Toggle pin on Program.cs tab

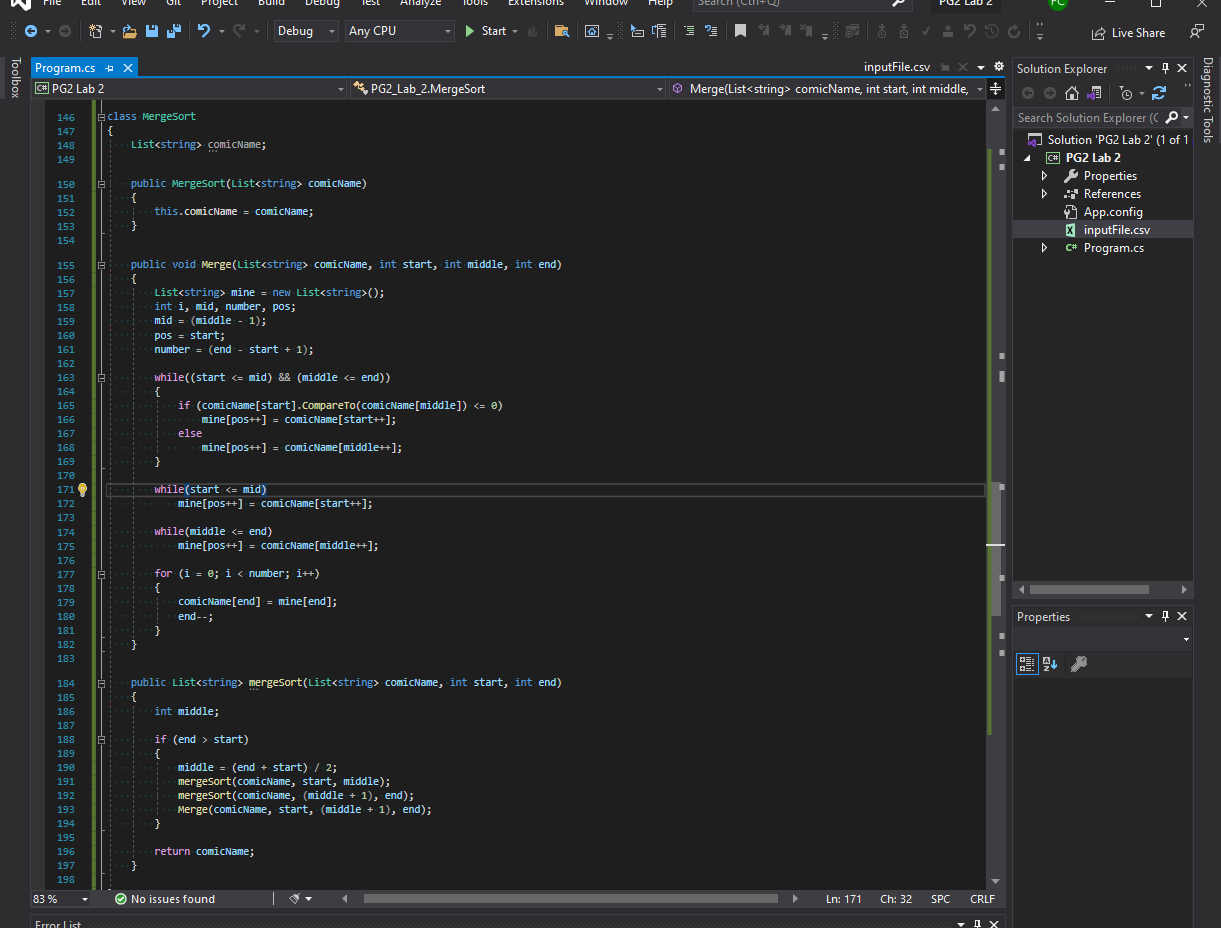click(x=109, y=68)
